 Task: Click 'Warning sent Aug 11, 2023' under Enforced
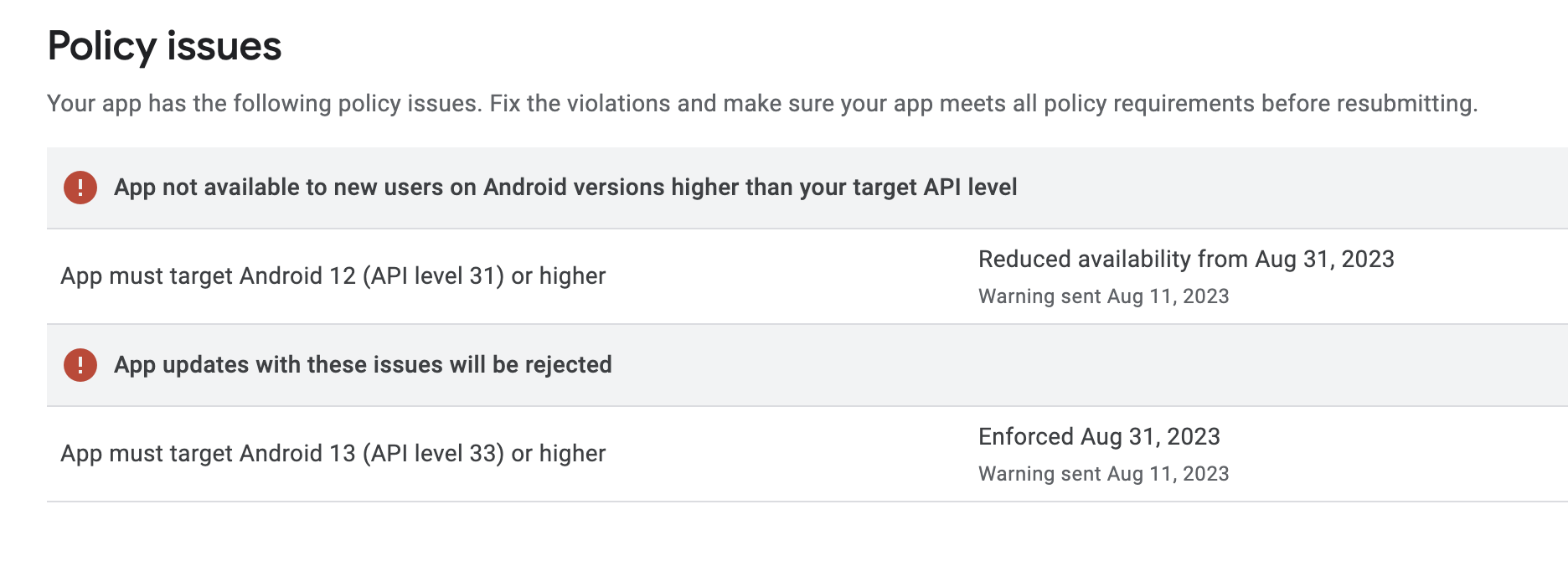click(1103, 474)
